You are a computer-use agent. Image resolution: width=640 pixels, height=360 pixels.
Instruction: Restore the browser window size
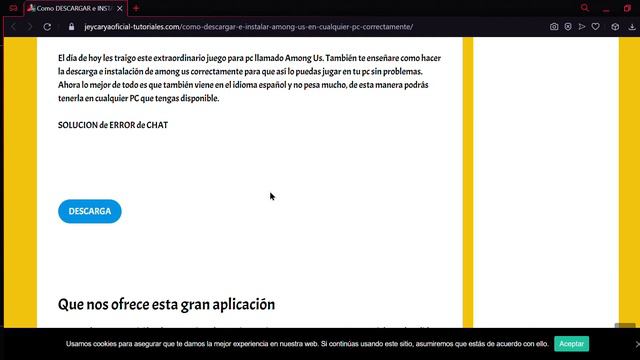(627, 8)
